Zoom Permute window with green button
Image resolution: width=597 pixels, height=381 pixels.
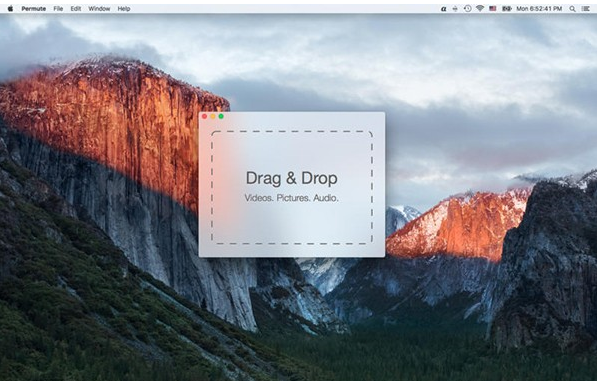coord(221,116)
